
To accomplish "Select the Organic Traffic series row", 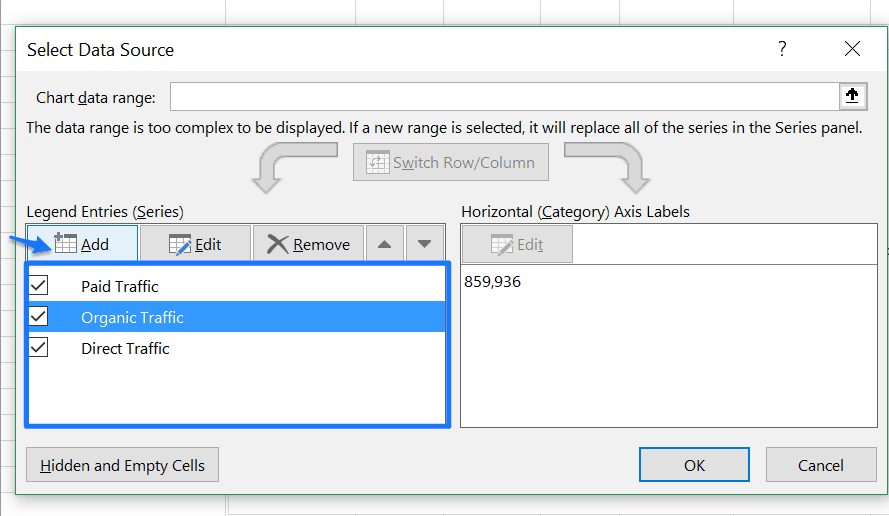I will point(236,317).
